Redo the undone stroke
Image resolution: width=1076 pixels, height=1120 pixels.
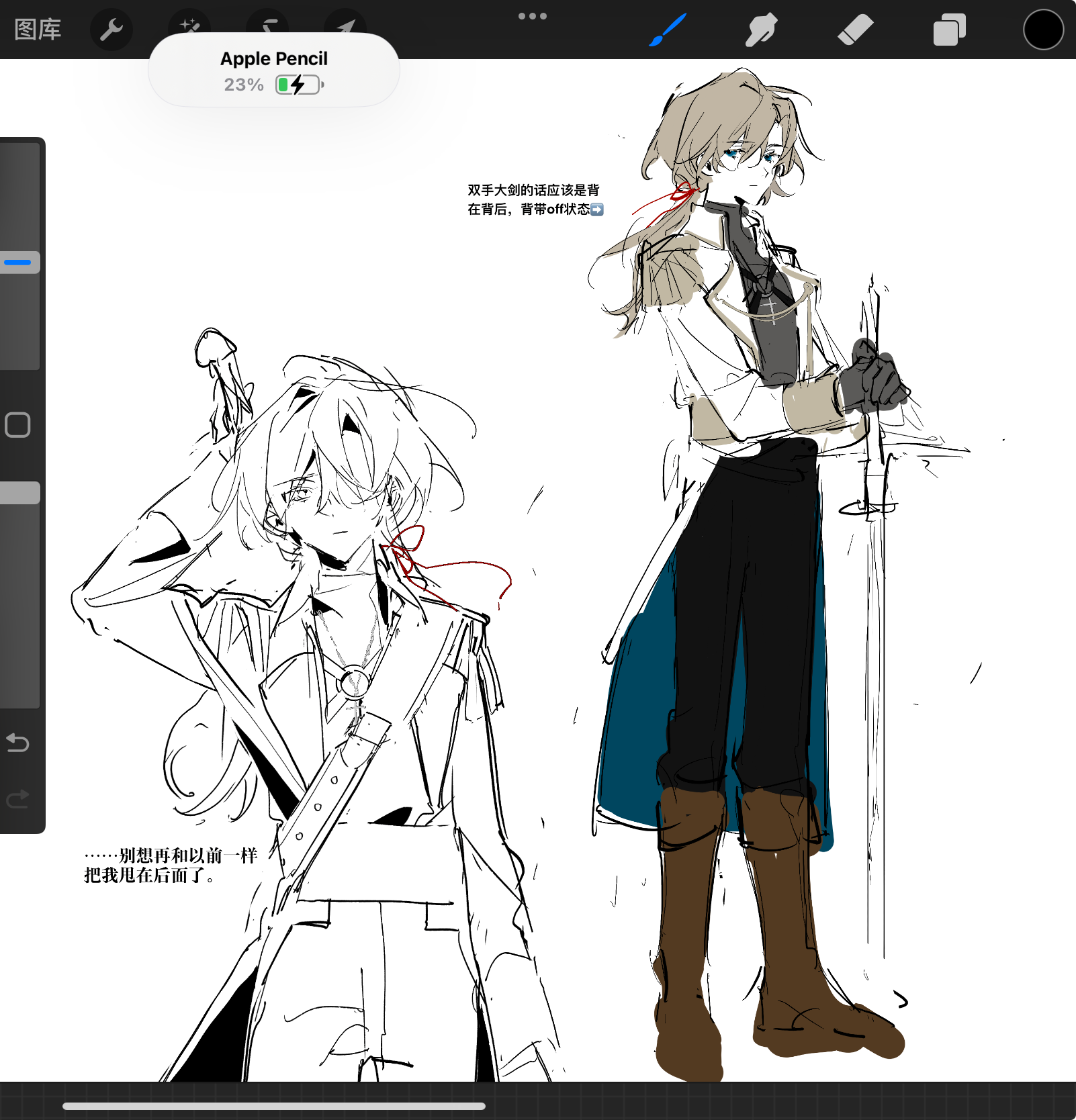(x=18, y=799)
